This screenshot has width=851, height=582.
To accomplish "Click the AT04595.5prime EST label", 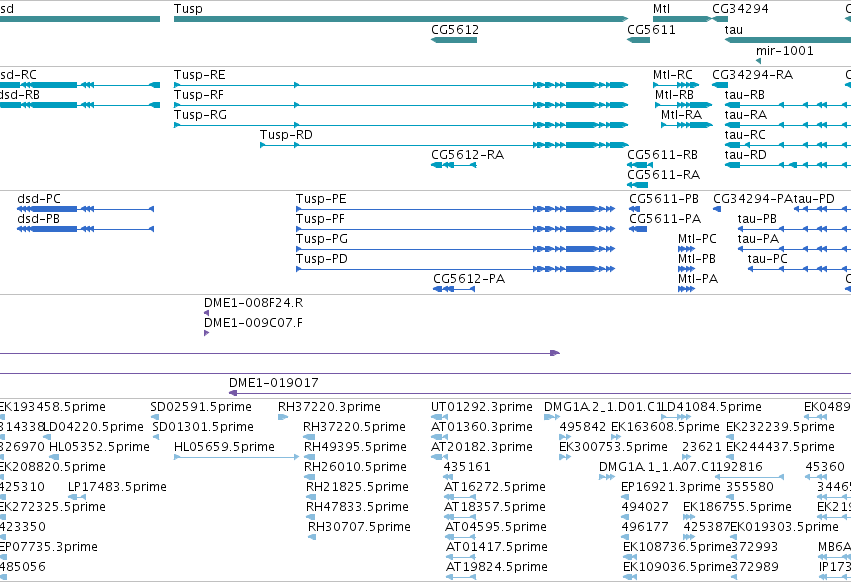I will (x=496, y=527).
